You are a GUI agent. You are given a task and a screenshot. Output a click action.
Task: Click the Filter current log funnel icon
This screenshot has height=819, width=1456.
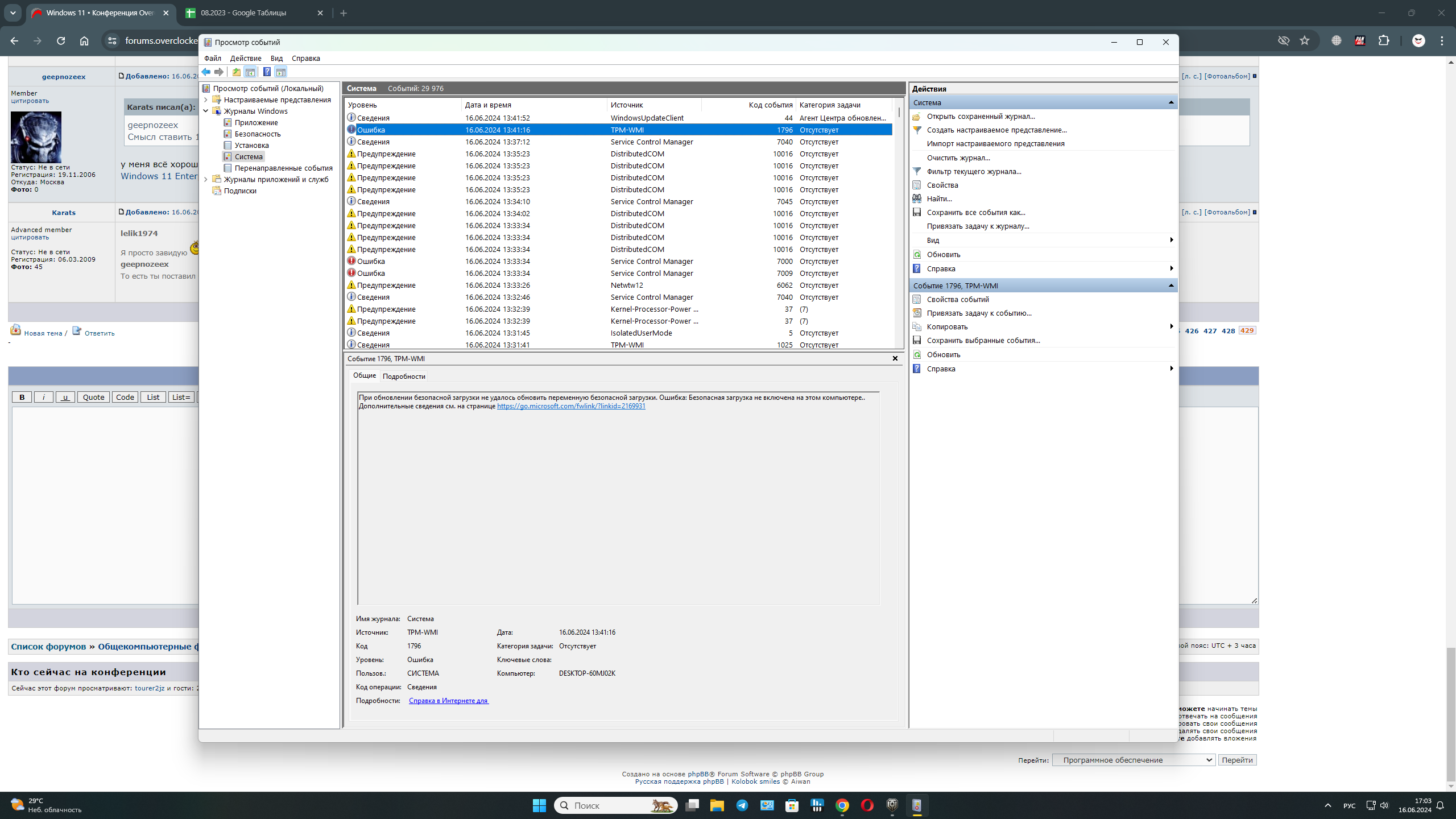pos(917,171)
